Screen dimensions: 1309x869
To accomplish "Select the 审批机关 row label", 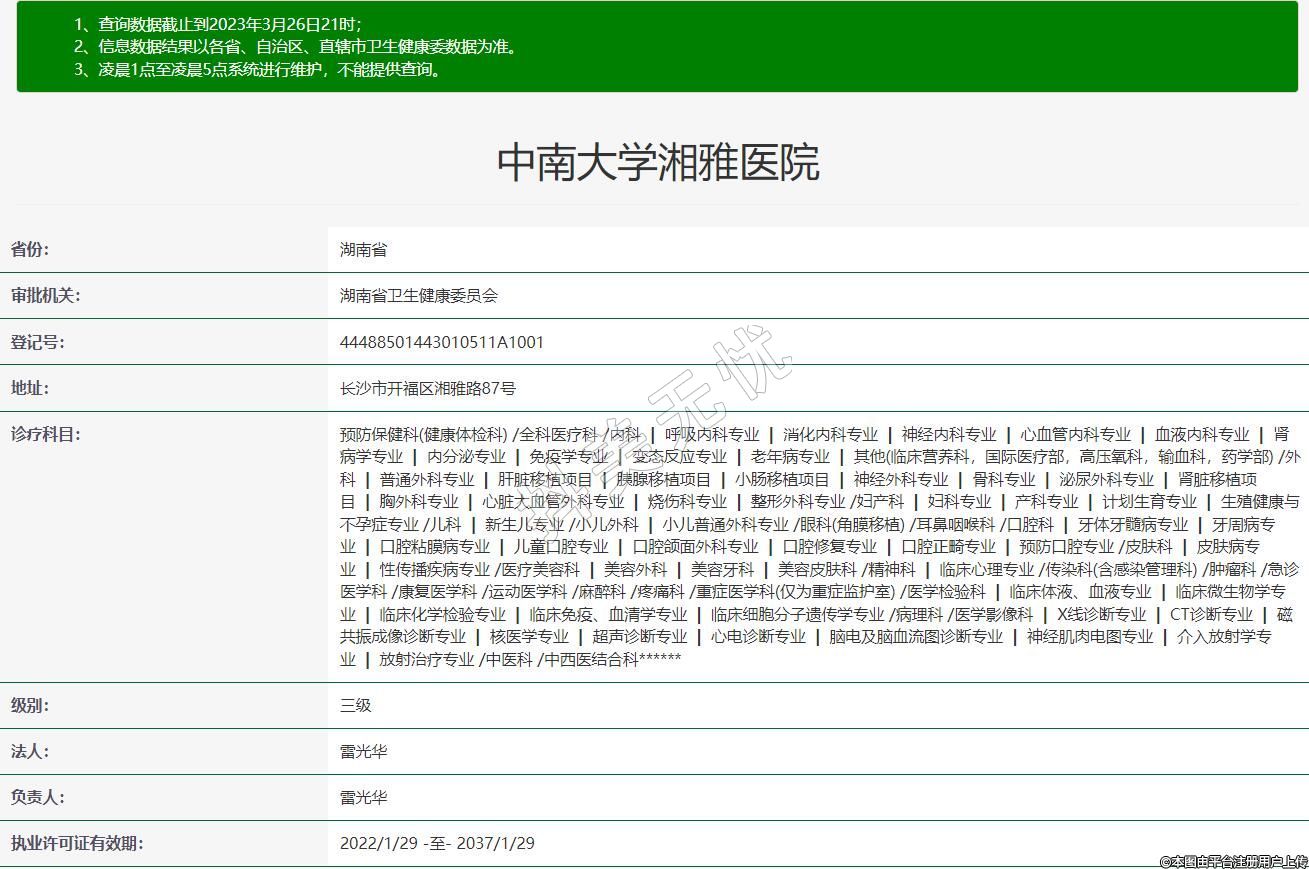I will [x=45, y=295].
